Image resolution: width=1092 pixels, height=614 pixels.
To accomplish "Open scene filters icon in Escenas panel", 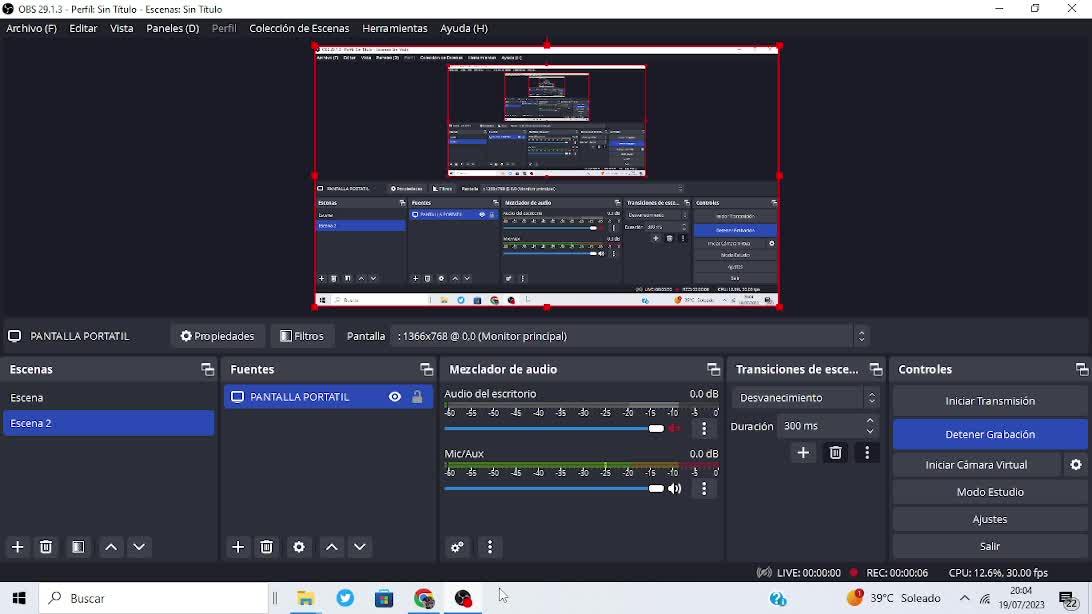I will (78, 547).
